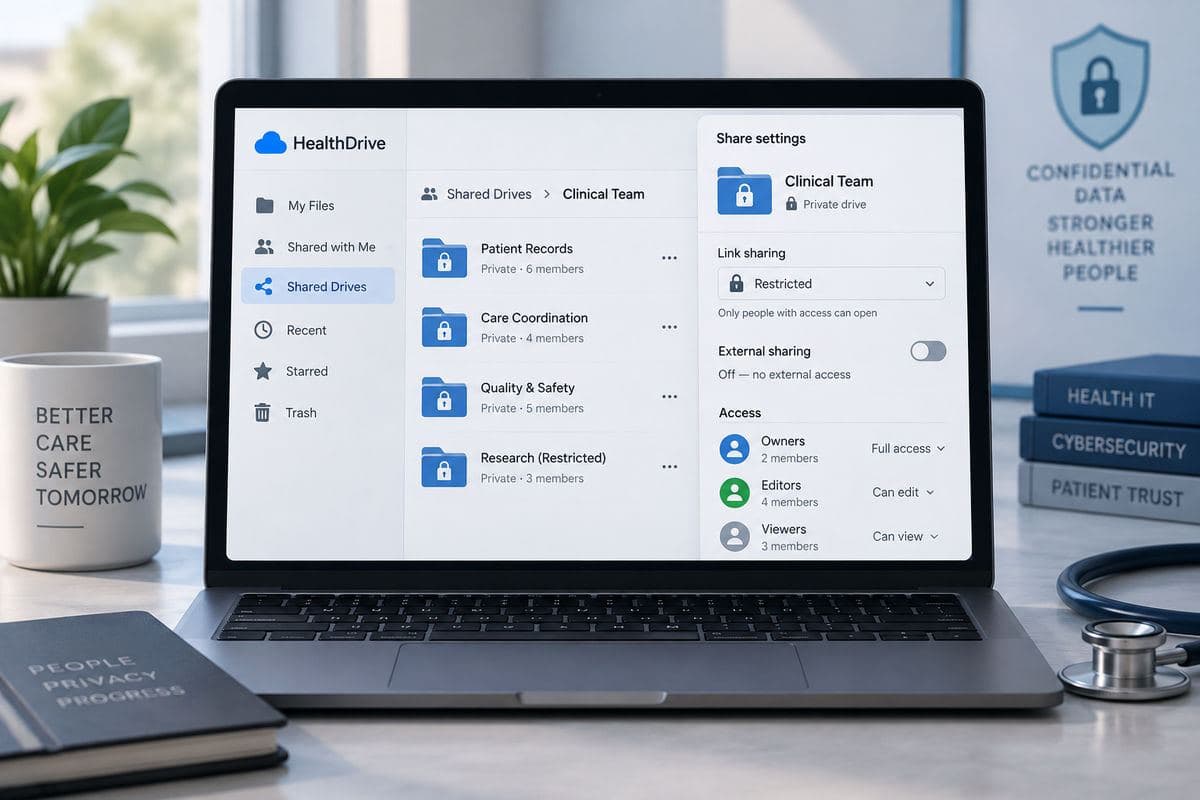Open the Viewers Can view dropdown
This screenshot has height=800, width=1200.
tap(906, 536)
